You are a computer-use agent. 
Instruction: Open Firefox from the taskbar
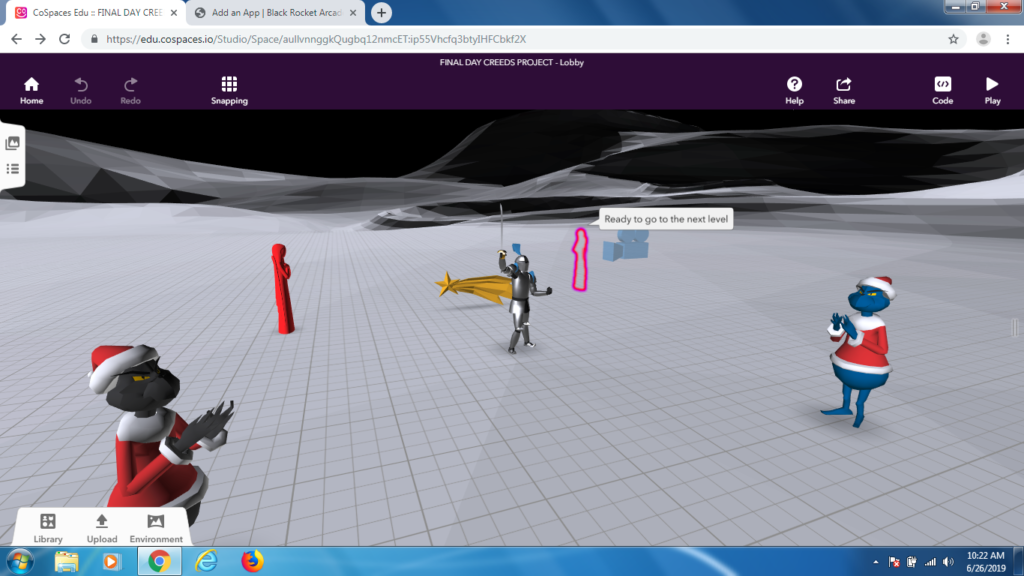pyautogui.click(x=252, y=562)
